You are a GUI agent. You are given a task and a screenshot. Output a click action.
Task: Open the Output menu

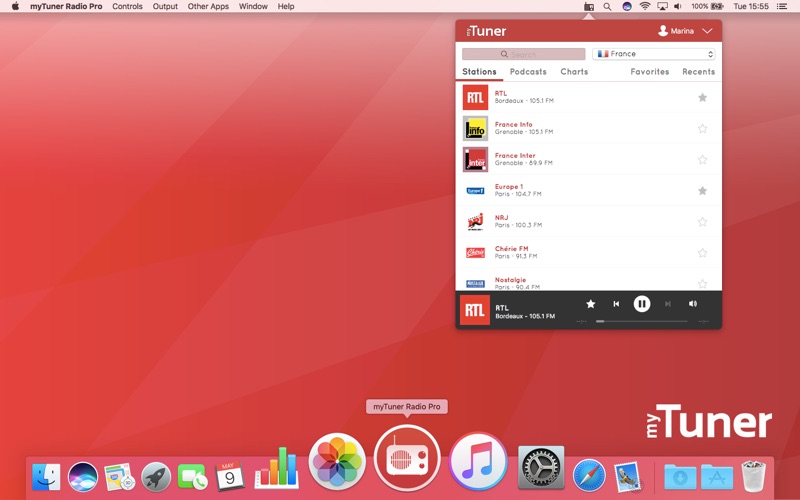point(165,6)
